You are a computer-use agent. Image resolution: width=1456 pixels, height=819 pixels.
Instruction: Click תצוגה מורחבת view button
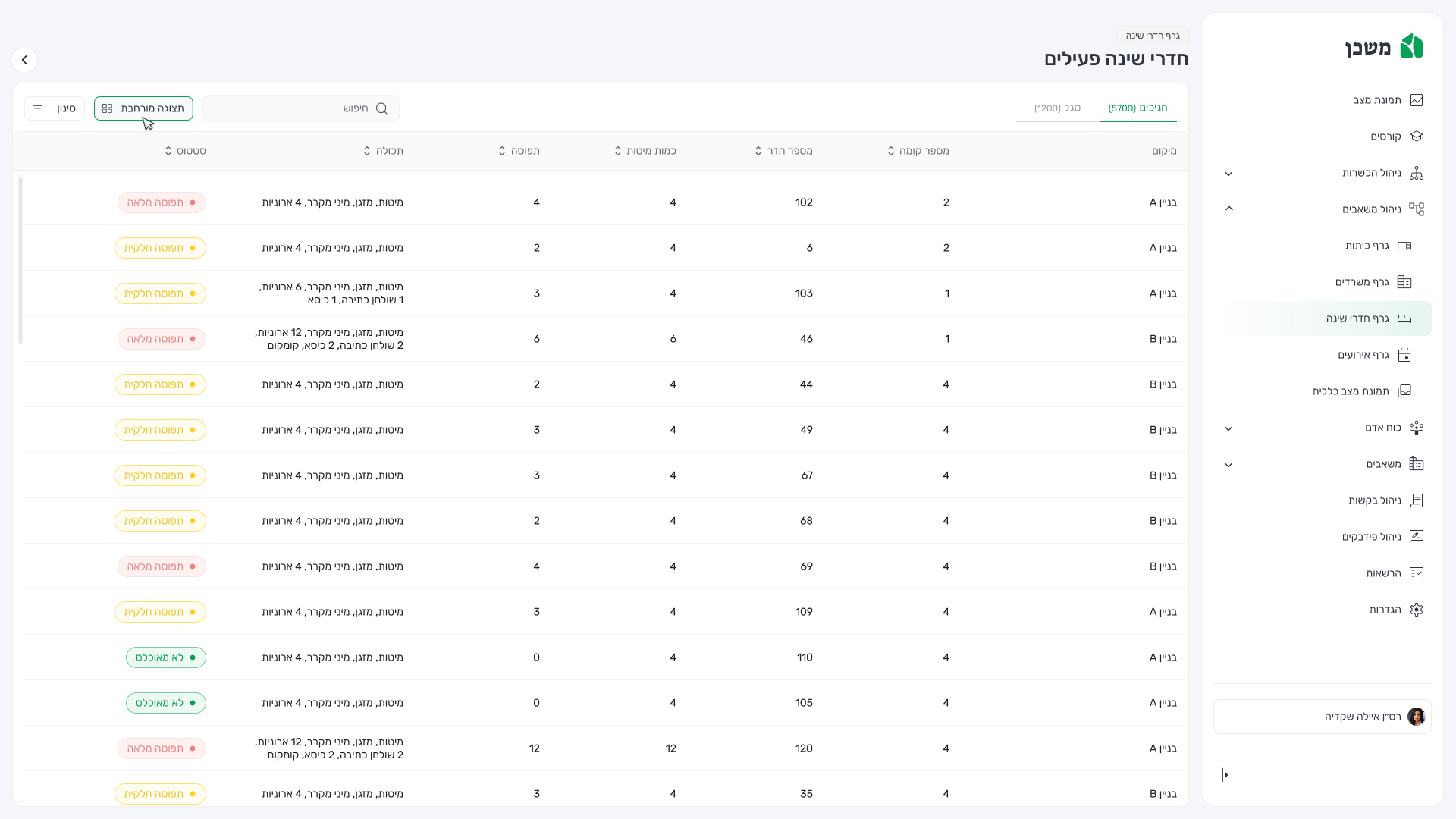tap(143, 108)
